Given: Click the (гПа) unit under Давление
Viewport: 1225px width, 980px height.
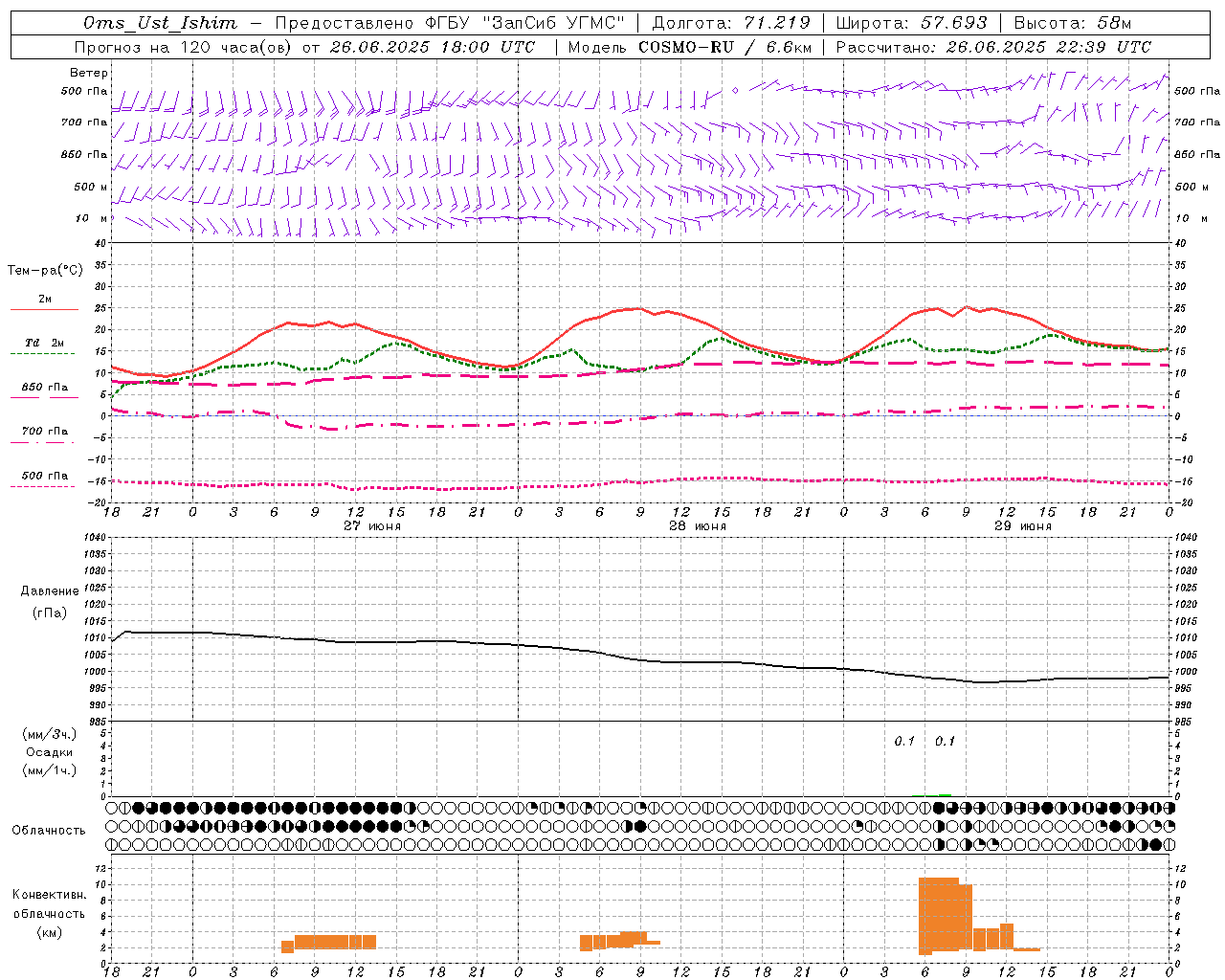Looking at the screenshot, I should (50, 613).
